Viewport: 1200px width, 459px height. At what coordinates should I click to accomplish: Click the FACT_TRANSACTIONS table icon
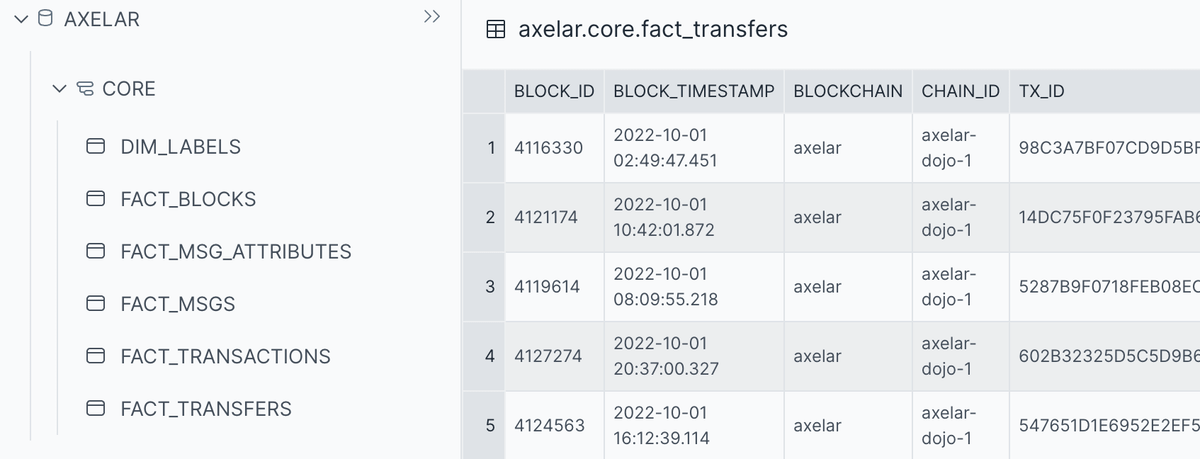(96, 357)
